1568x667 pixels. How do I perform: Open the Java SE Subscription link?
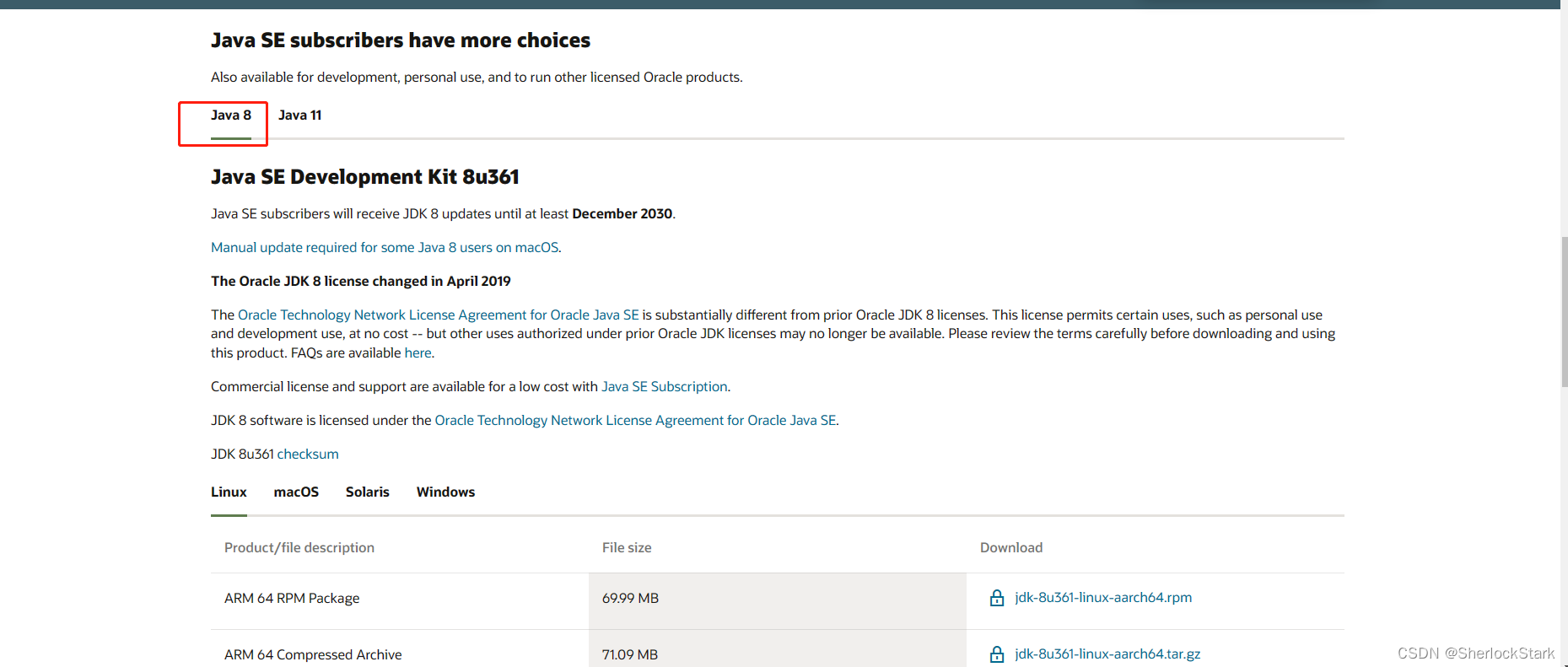(665, 386)
